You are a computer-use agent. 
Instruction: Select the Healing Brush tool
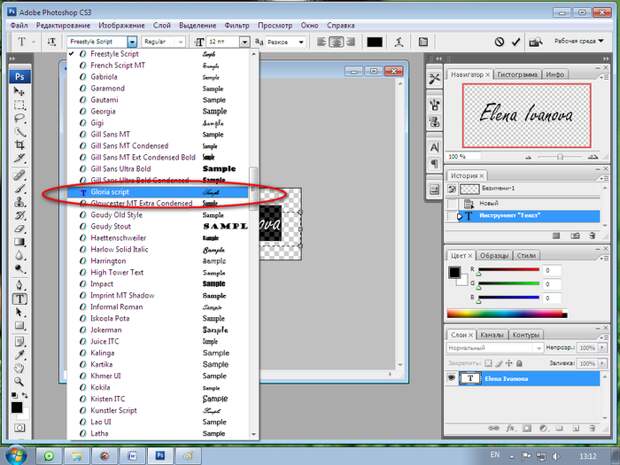click(x=19, y=174)
